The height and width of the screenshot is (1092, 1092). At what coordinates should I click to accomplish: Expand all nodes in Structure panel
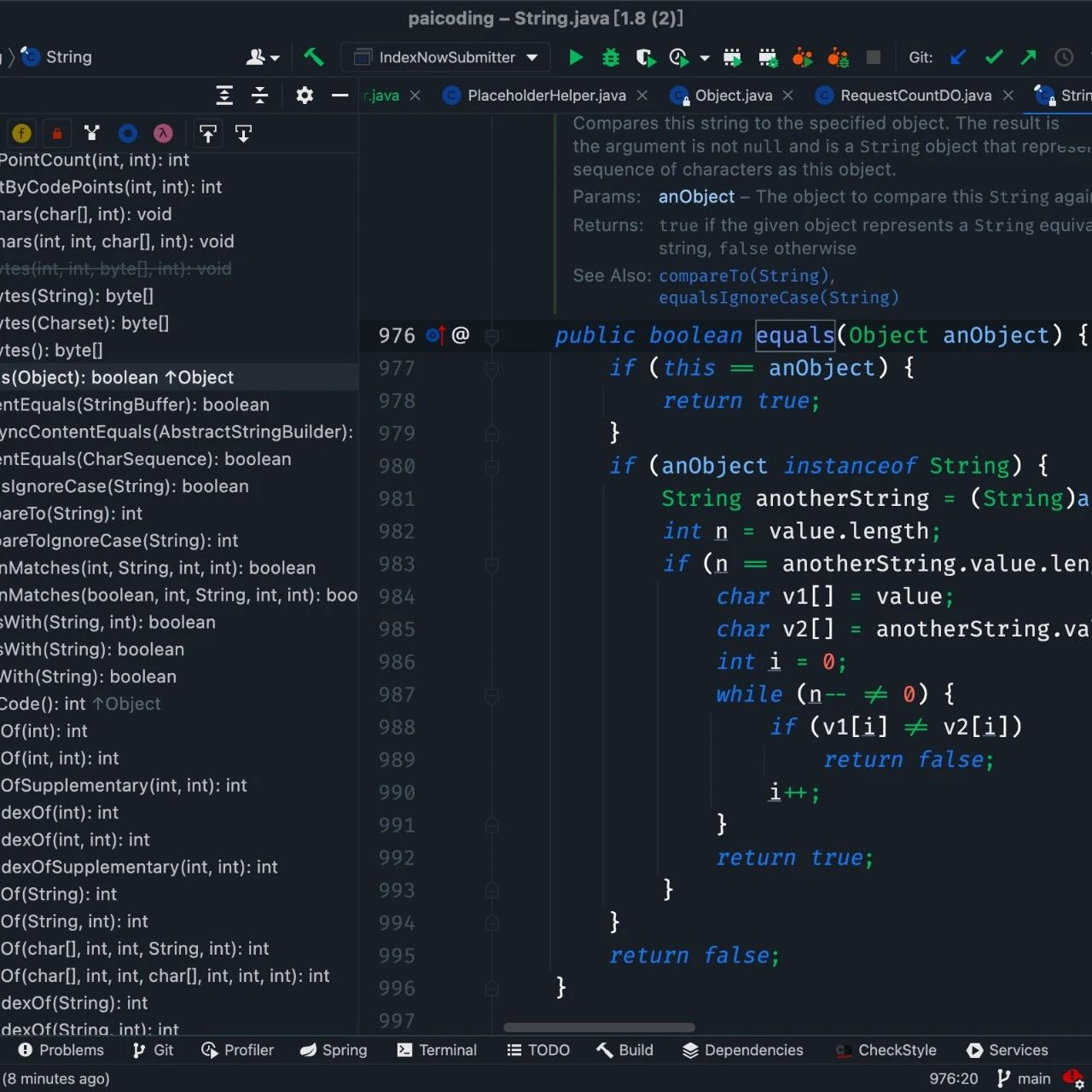click(x=224, y=96)
